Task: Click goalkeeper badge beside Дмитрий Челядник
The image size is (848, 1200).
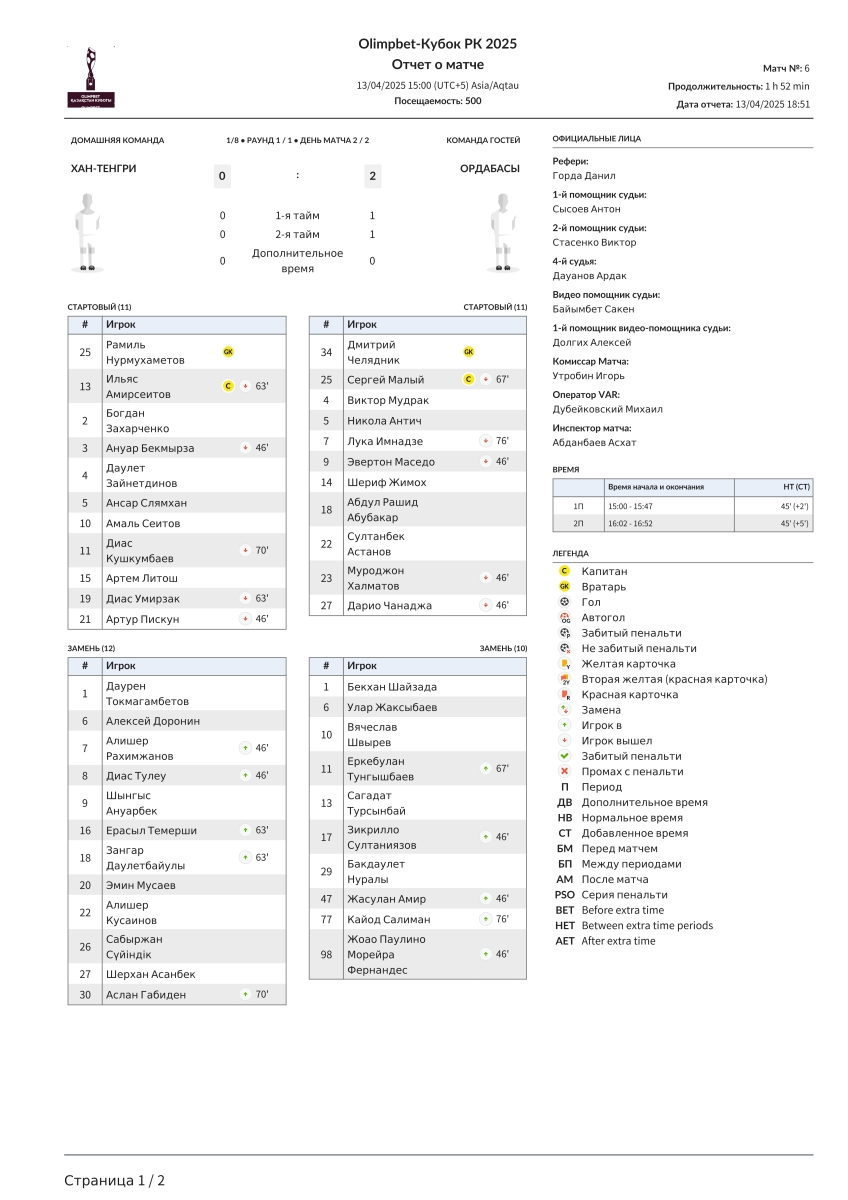Action: [468, 352]
